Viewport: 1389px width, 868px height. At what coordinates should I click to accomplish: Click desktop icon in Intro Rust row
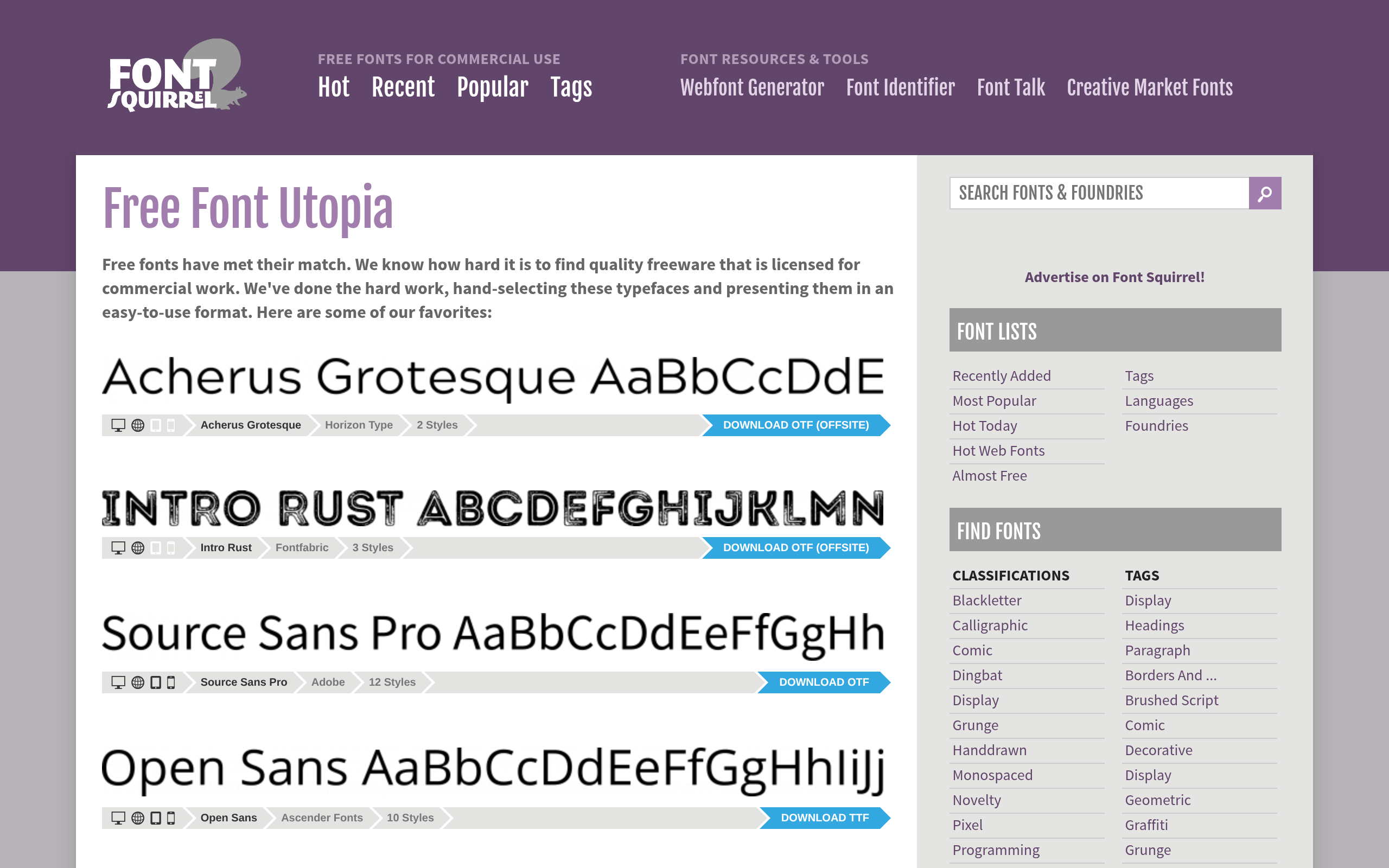(x=118, y=548)
